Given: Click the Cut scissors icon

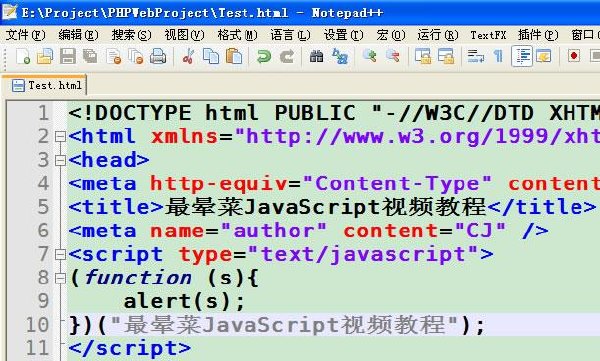Looking at the screenshot, I should 188,56.
